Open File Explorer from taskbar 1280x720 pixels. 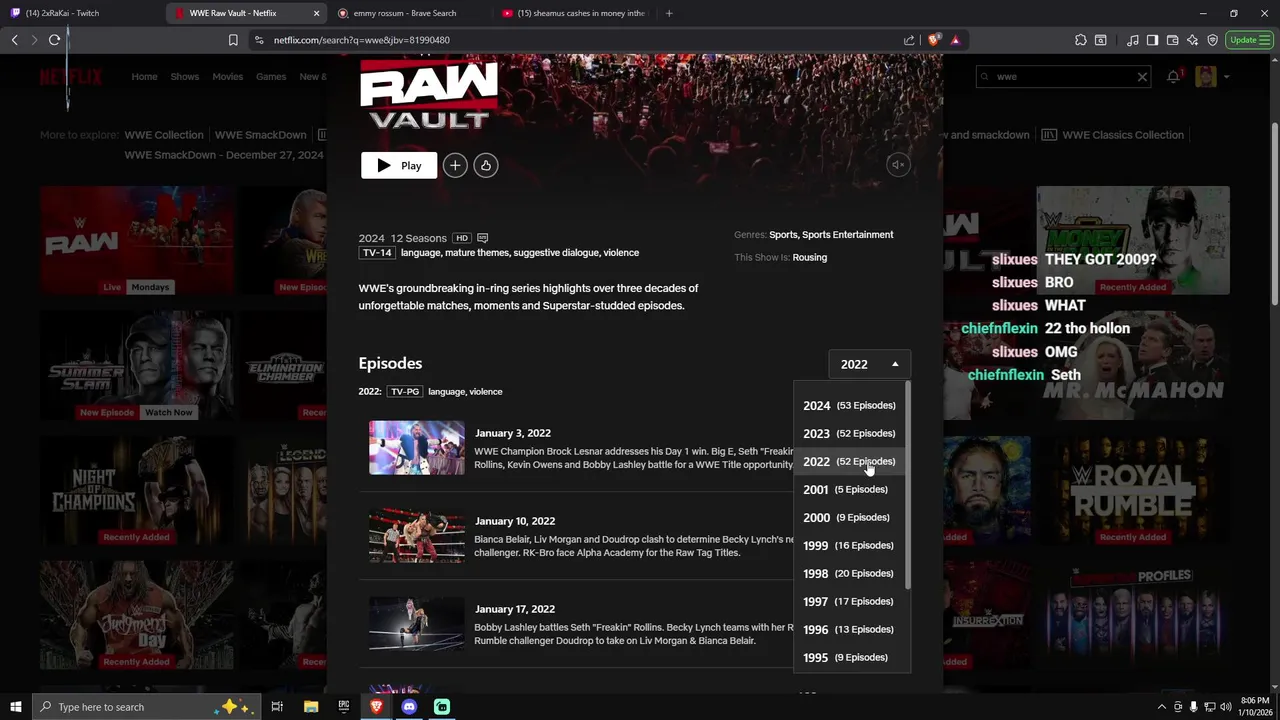[x=311, y=707]
